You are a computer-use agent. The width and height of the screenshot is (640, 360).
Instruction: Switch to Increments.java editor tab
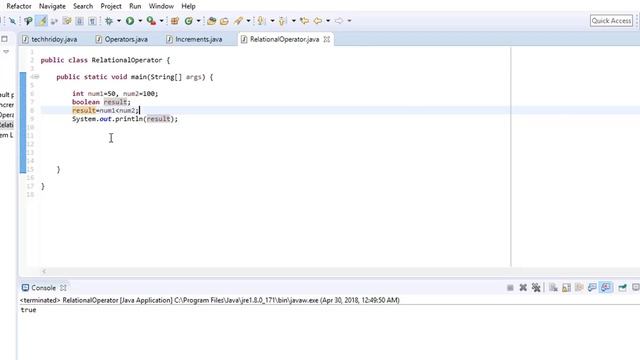tap(194, 40)
